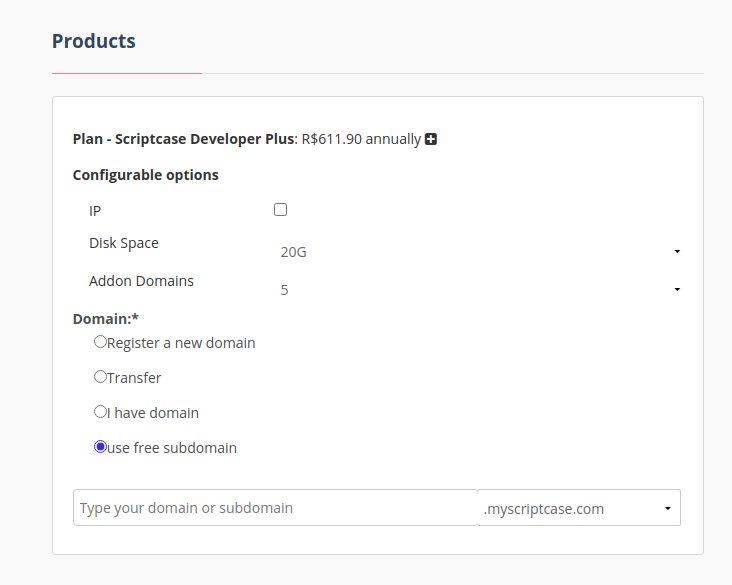Click the Addon Domains label
The width and height of the screenshot is (732, 585).
(x=141, y=281)
